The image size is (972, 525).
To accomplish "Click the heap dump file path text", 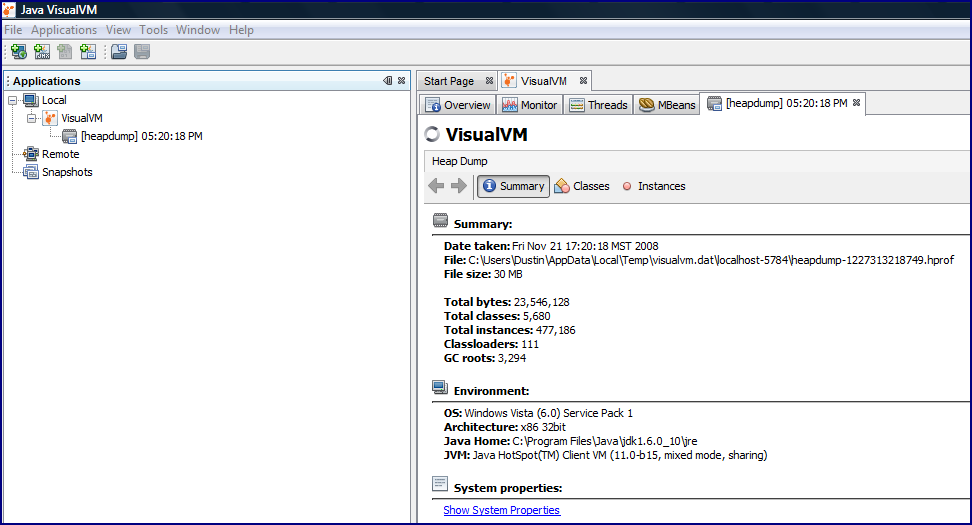I will coord(711,260).
